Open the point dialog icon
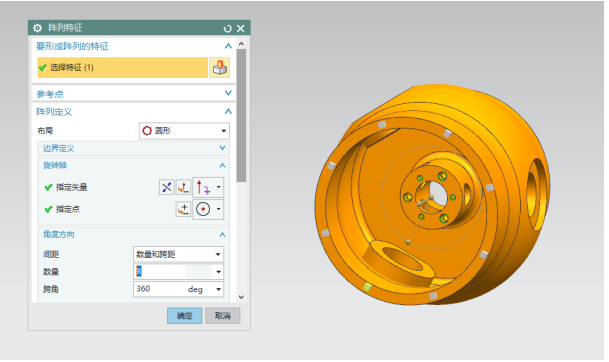This screenshot has width=609, height=362. click(x=183, y=209)
